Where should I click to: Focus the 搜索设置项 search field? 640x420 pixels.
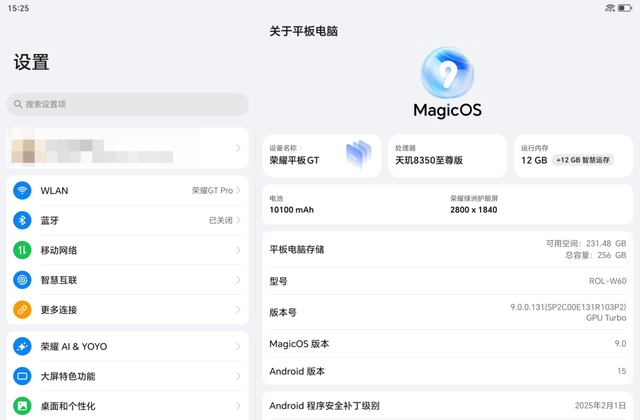coord(127,104)
